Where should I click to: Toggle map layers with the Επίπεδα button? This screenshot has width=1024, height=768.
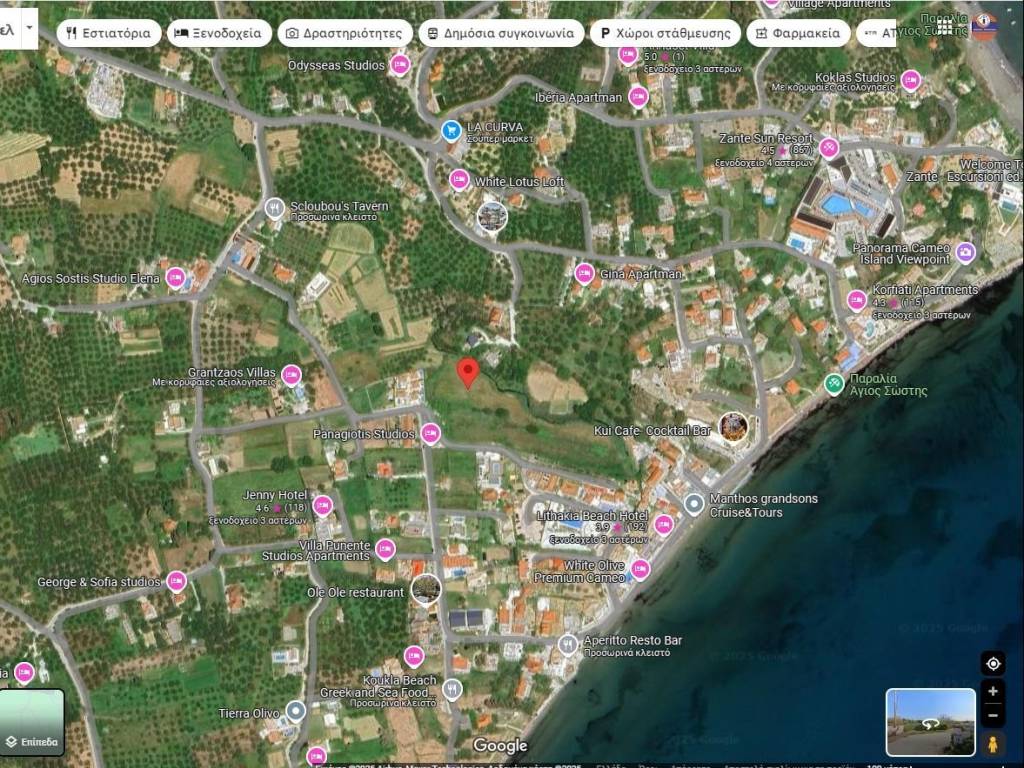pos(32,722)
